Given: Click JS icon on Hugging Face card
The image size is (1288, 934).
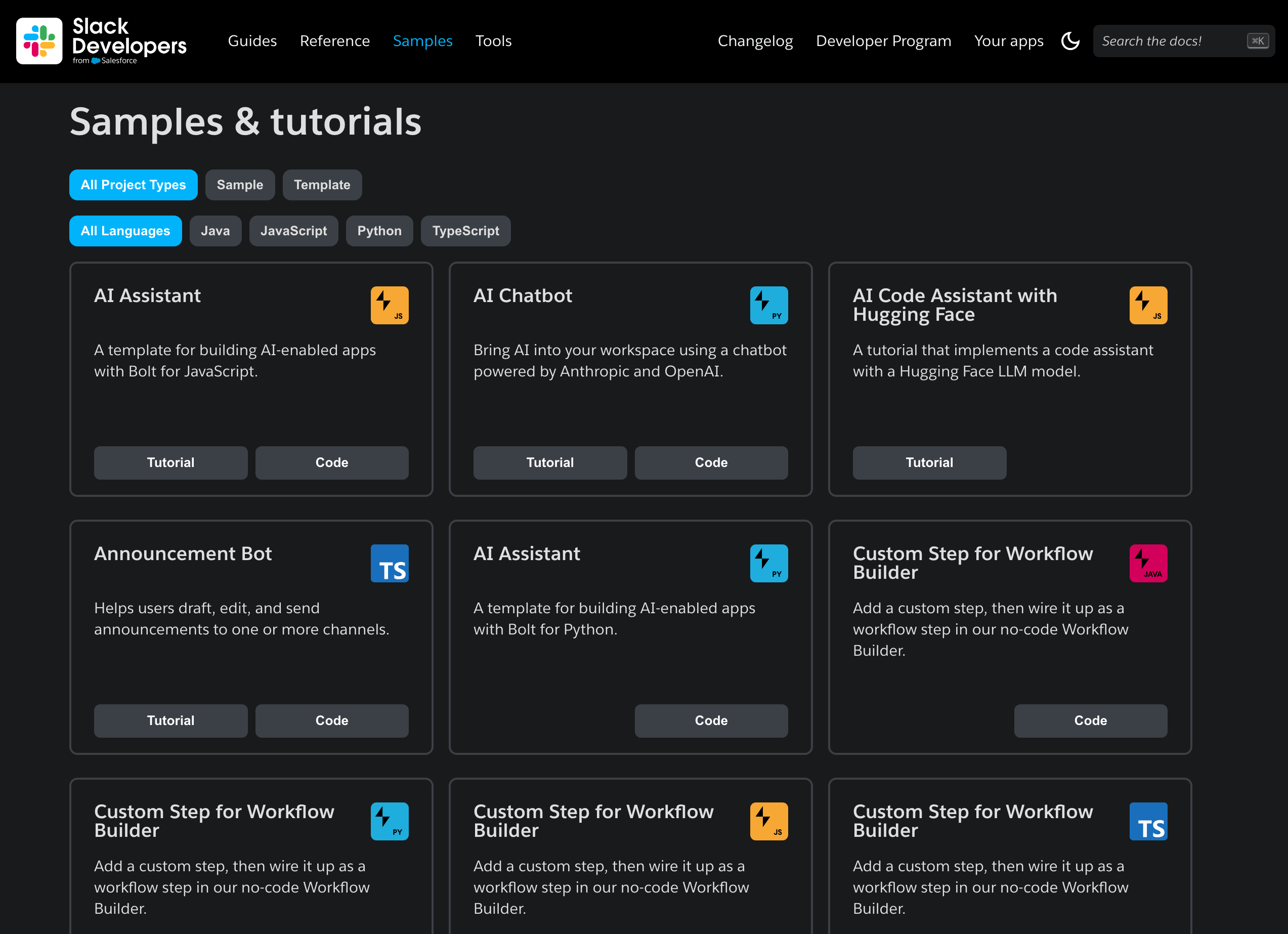Looking at the screenshot, I should click(x=1148, y=305).
